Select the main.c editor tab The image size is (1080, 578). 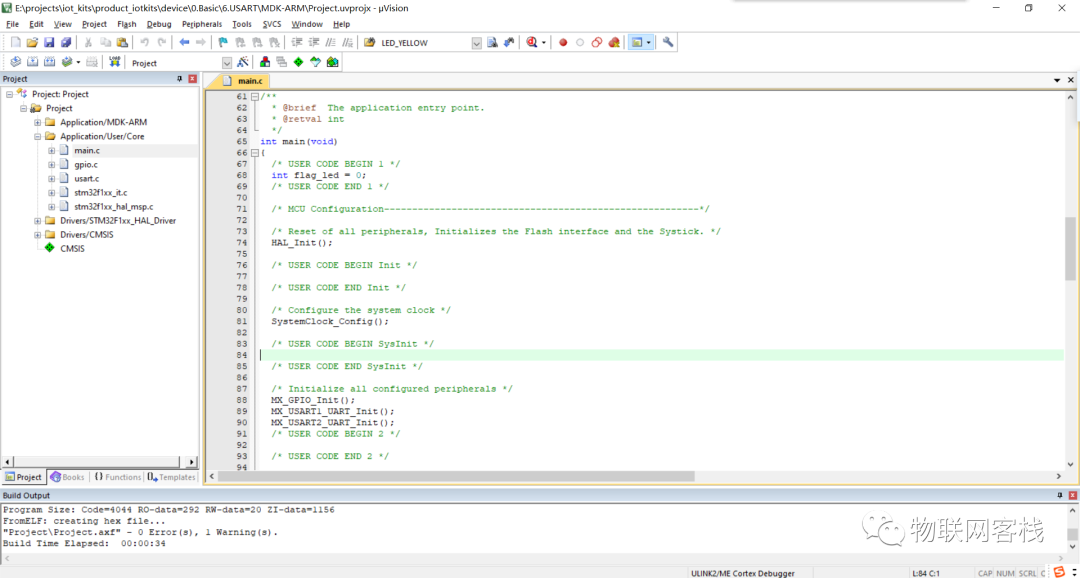244,81
